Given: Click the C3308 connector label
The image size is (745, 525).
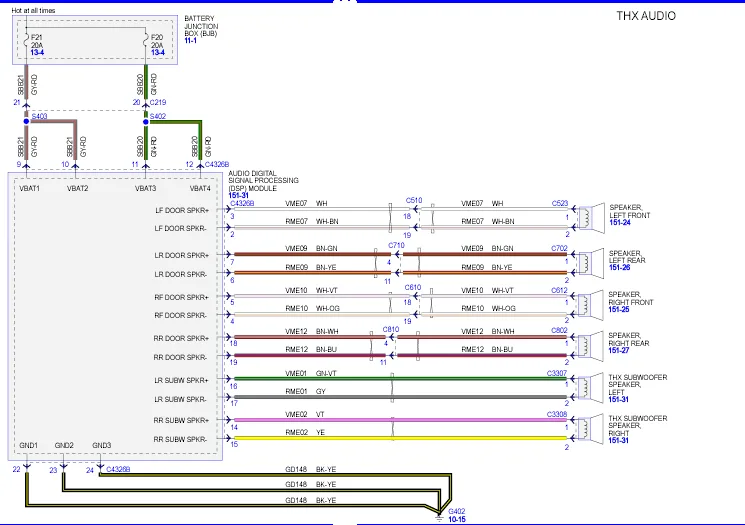Looking at the screenshot, I should click(x=557, y=414).
